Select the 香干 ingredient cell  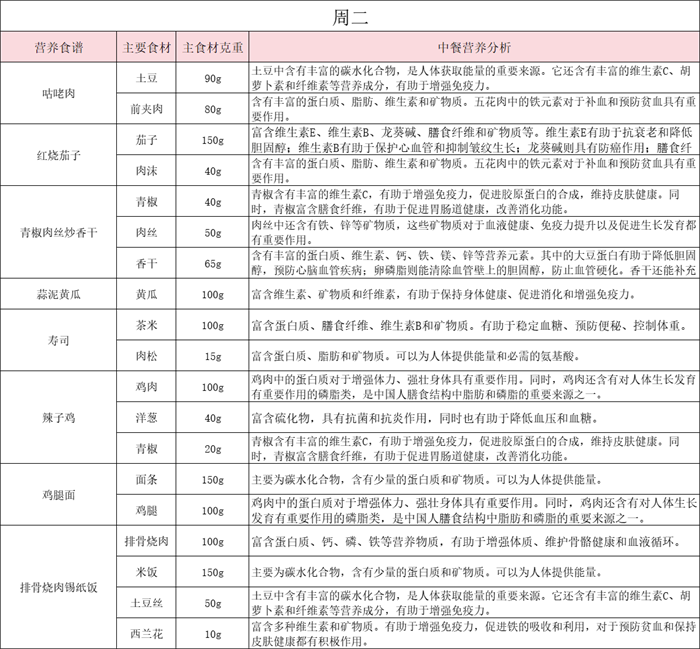click(x=147, y=264)
